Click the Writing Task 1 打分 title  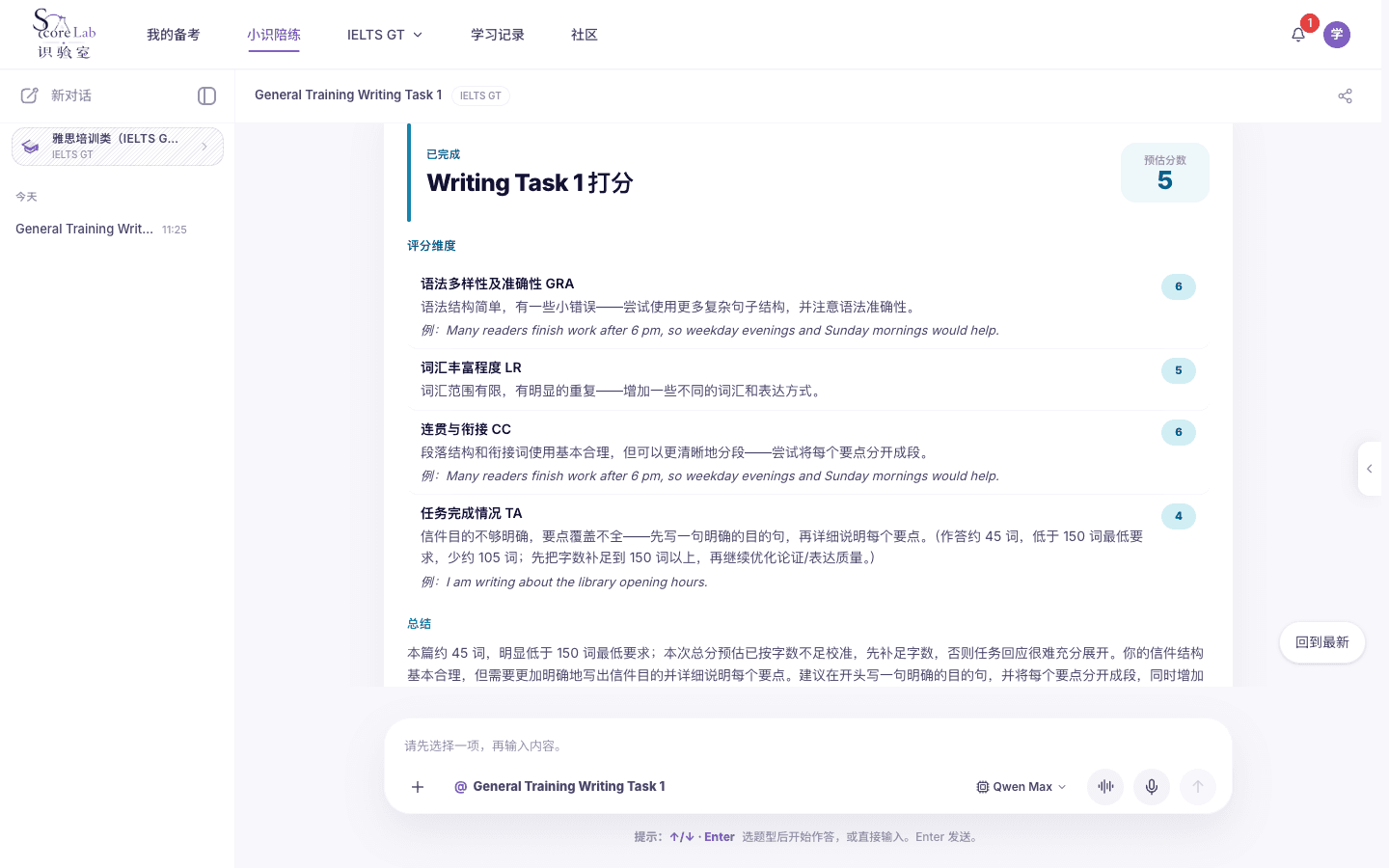click(530, 182)
